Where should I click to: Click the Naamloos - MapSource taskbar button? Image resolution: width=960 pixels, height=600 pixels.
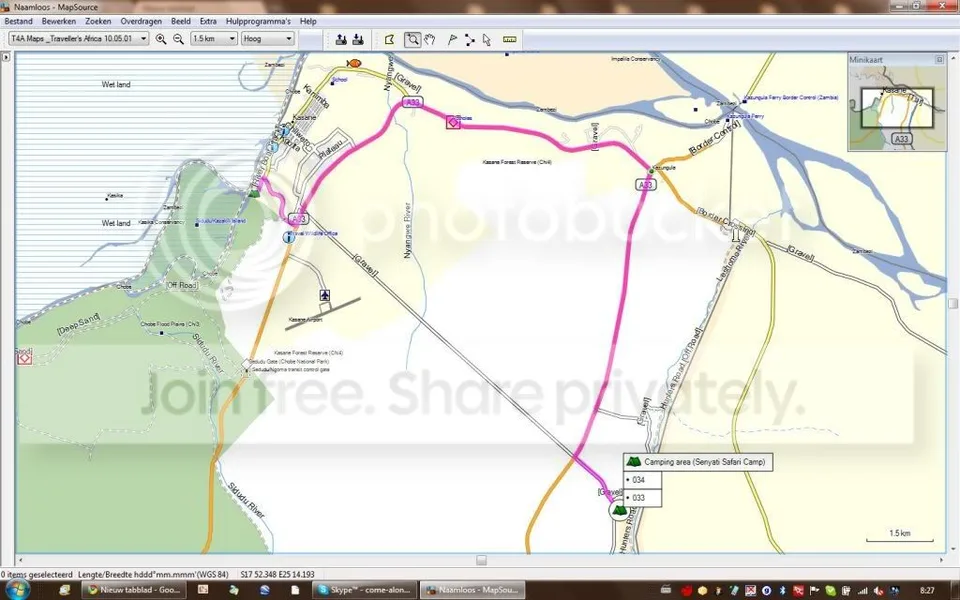[473, 590]
